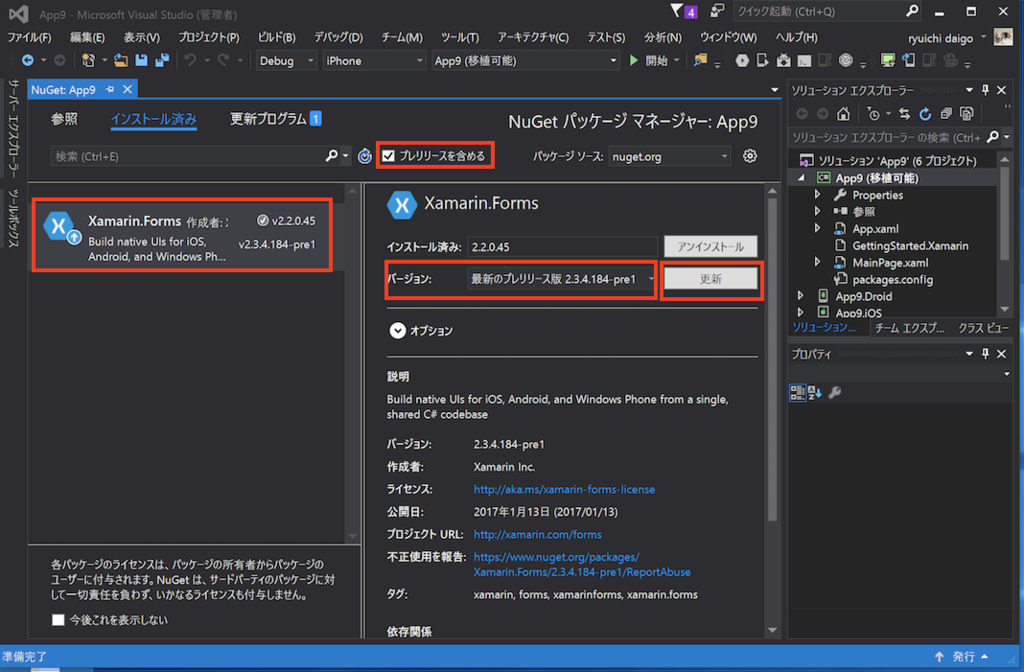Open the ビルド(B) menu
This screenshot has height=672, width=1024.
[276, 37]
